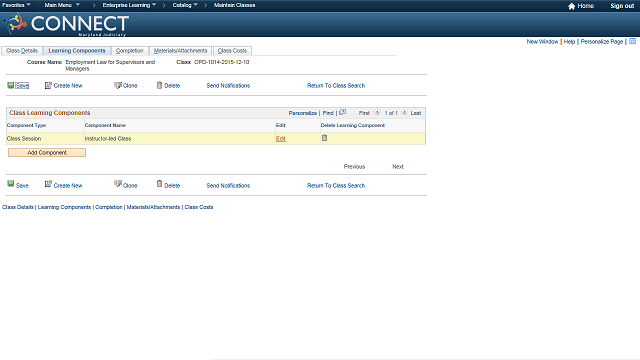The width and height of the screenshot is (640, 360).
Task: Click the Delete Learning Component column header
Action: (x=353, y=125)
